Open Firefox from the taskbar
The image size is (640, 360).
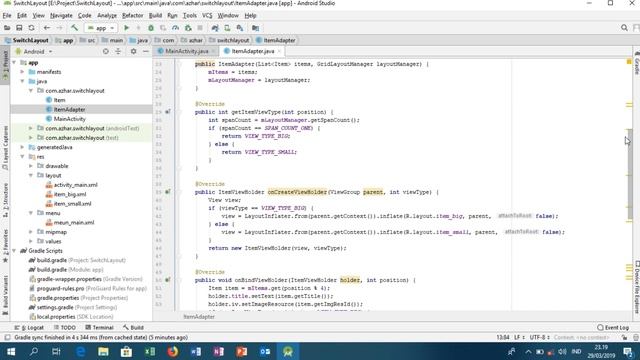[x=173, y=351]
